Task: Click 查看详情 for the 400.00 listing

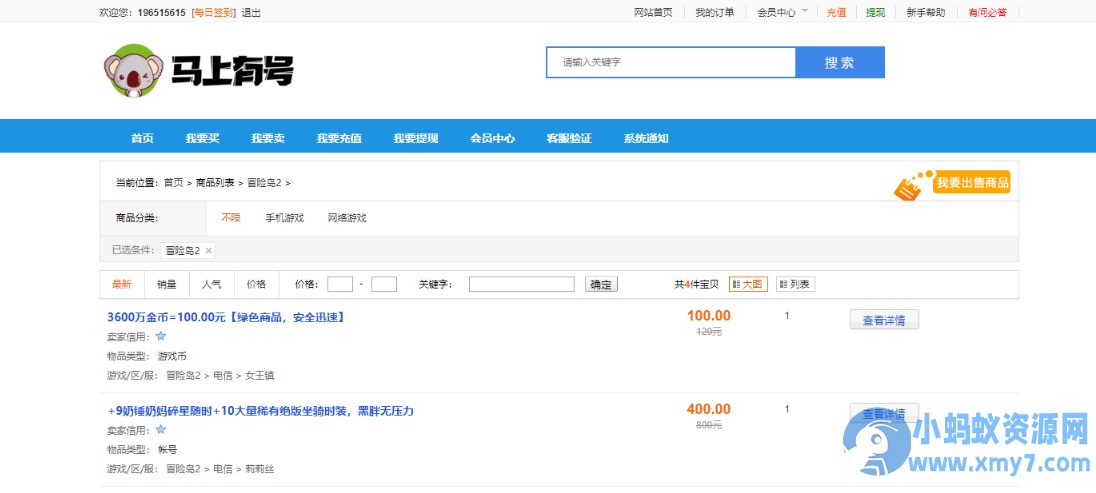Action: click(x=884, y=413)
